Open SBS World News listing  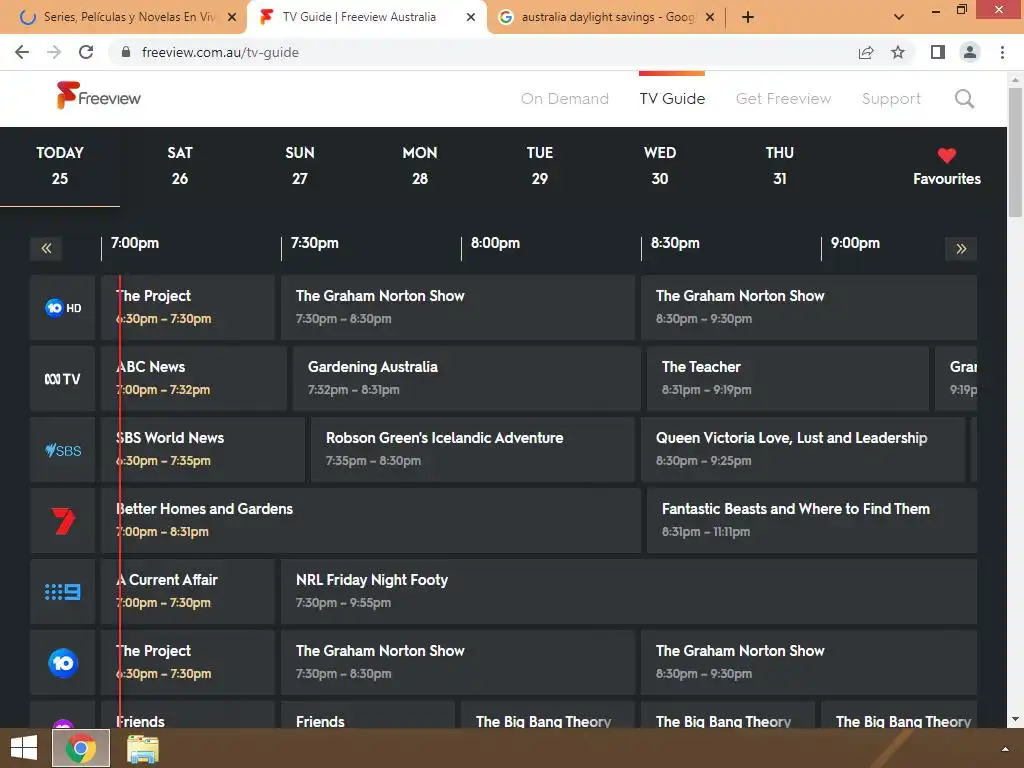pos(203,450)
